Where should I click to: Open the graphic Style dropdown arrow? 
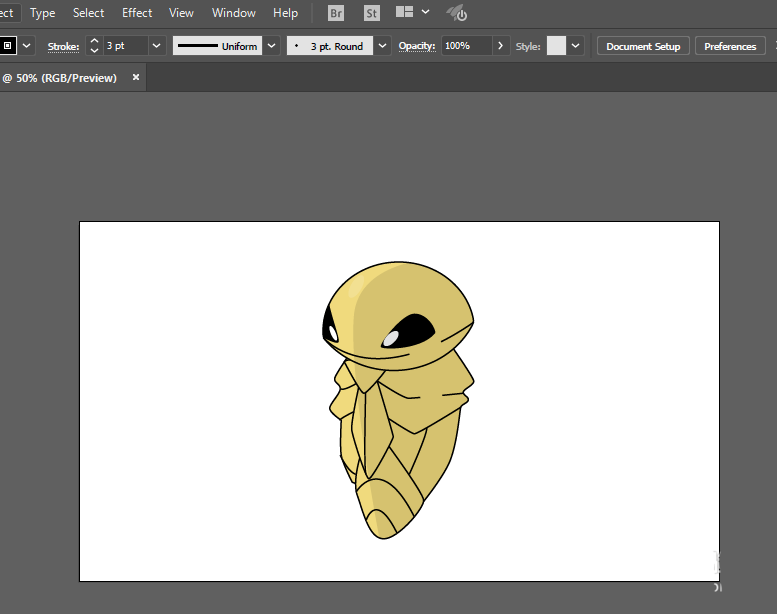(x=575, y=46)
